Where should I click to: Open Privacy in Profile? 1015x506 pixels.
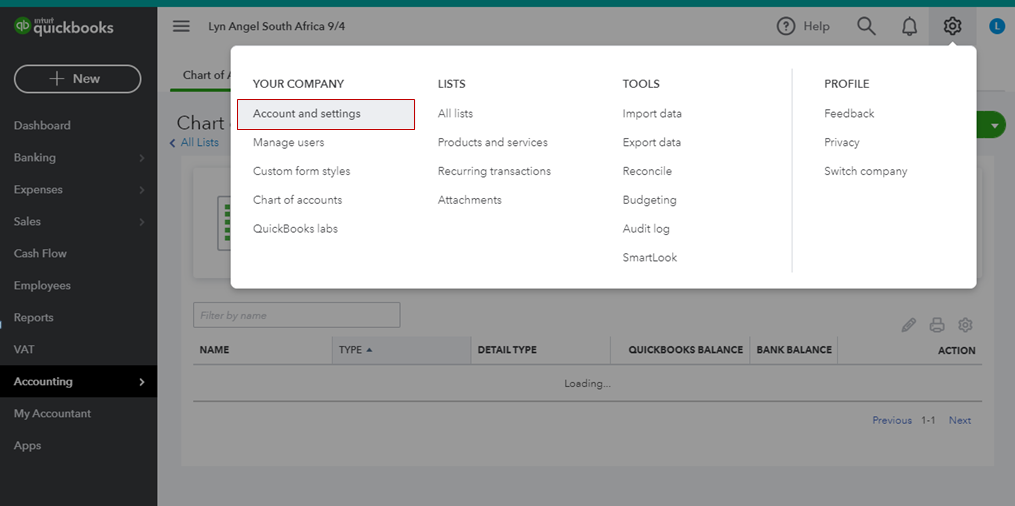[x=842, y=142]
